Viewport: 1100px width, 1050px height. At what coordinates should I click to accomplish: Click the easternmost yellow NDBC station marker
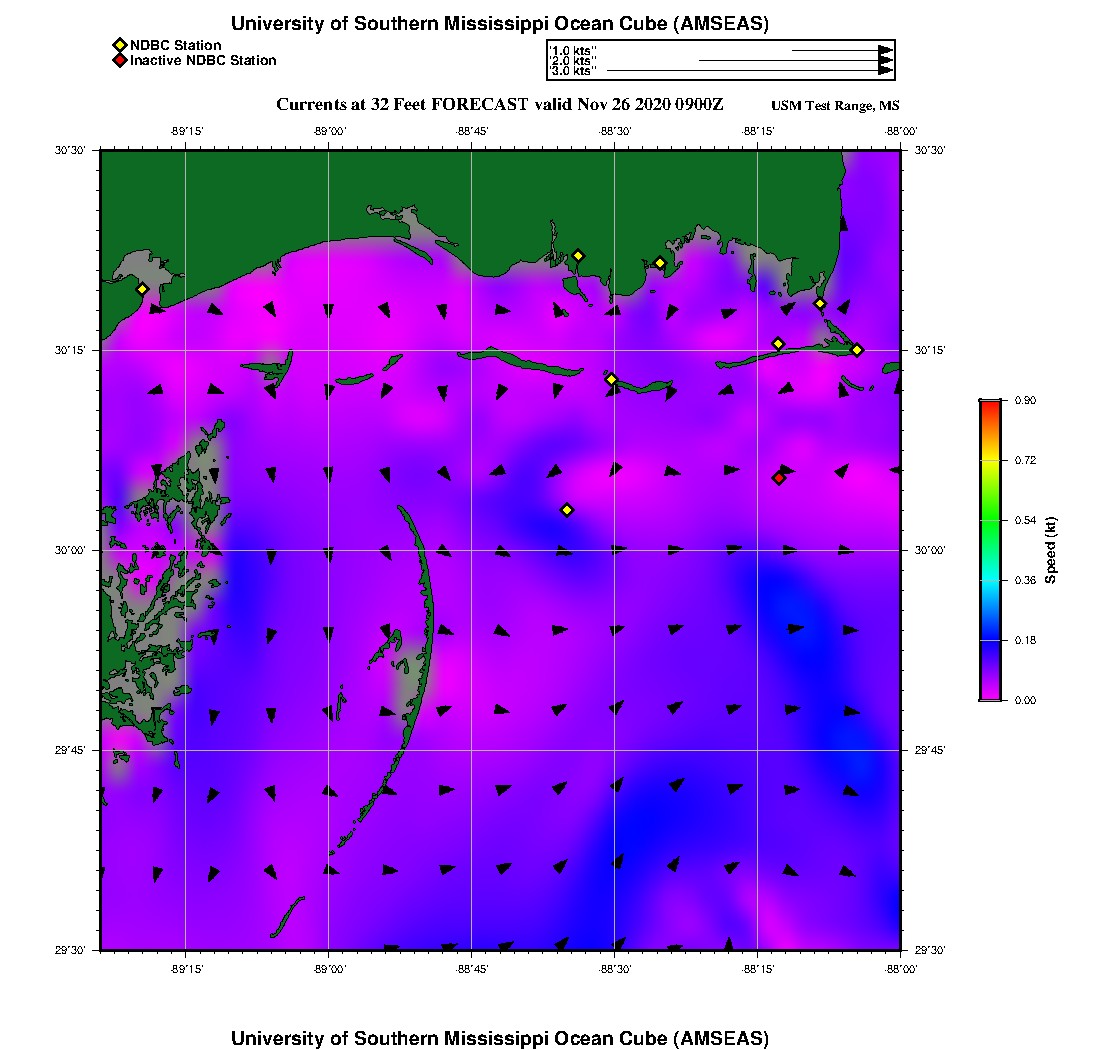coord(857,349)
